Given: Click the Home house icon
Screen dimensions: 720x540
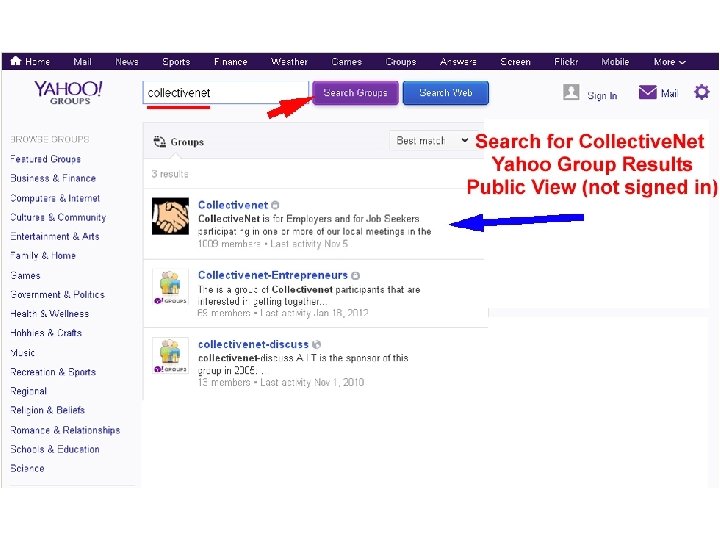Looking at the screenshot, I should coord(16,61).
